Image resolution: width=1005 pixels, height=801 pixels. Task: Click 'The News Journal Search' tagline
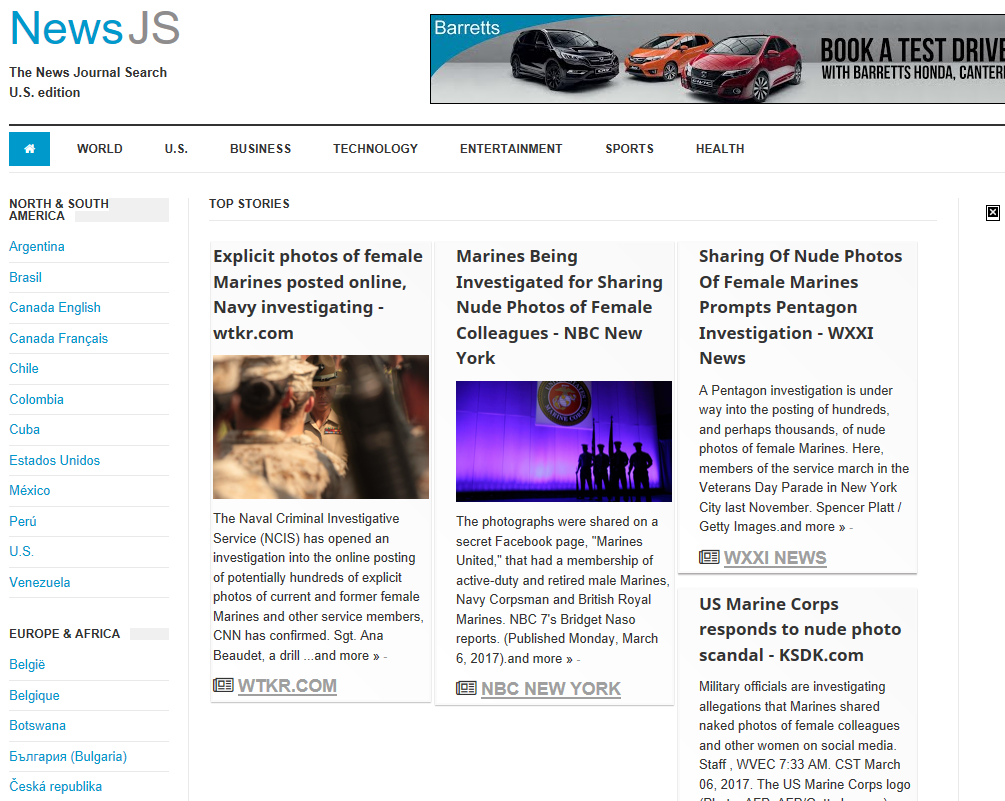(x=88, y=72)
